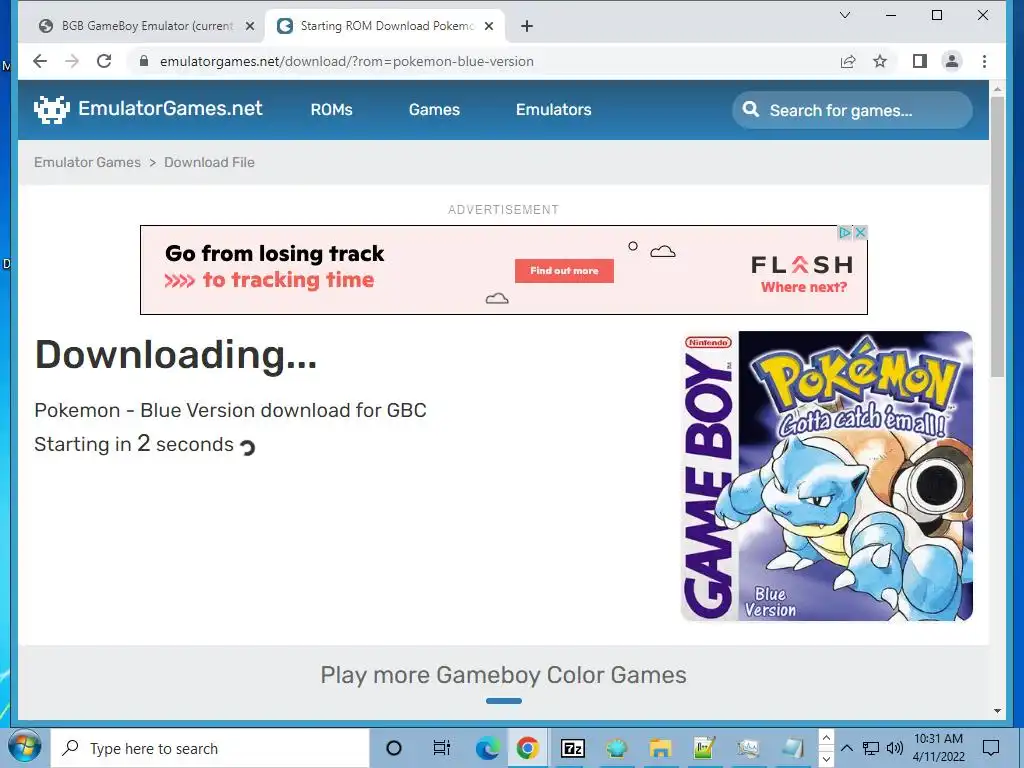Click Download File breadcrumb
Screen dimensions: 1024x768
tap(209, 162)
